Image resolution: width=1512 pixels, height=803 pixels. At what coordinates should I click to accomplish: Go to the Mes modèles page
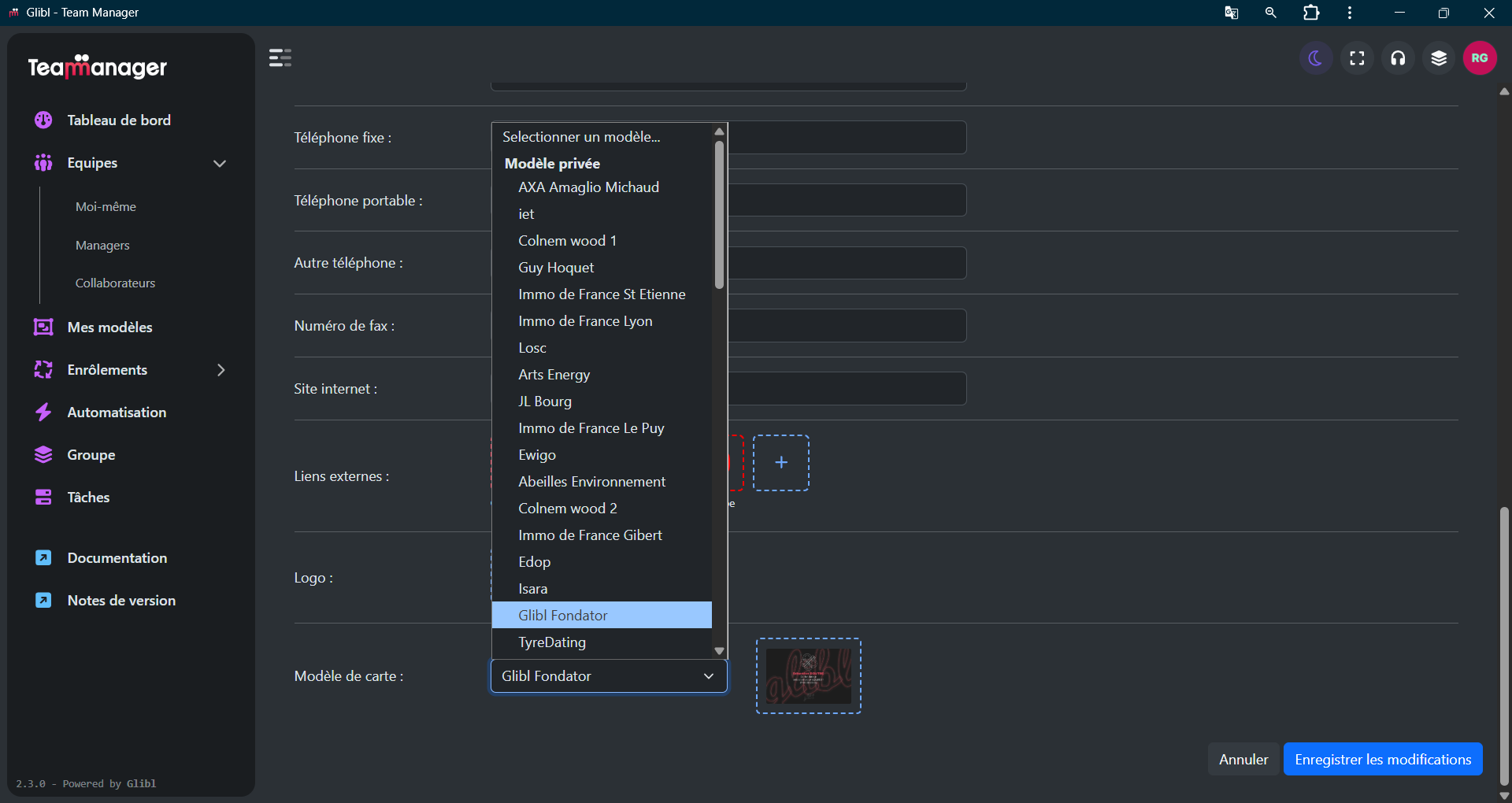click(x=109, y=327)
